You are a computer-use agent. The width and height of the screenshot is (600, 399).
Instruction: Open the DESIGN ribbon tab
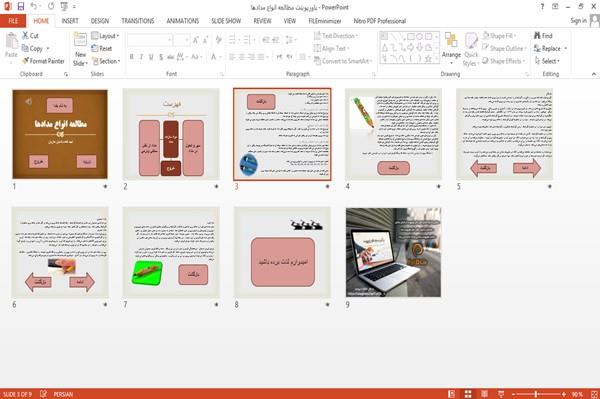pyautogui.click(x=100, y=21)
